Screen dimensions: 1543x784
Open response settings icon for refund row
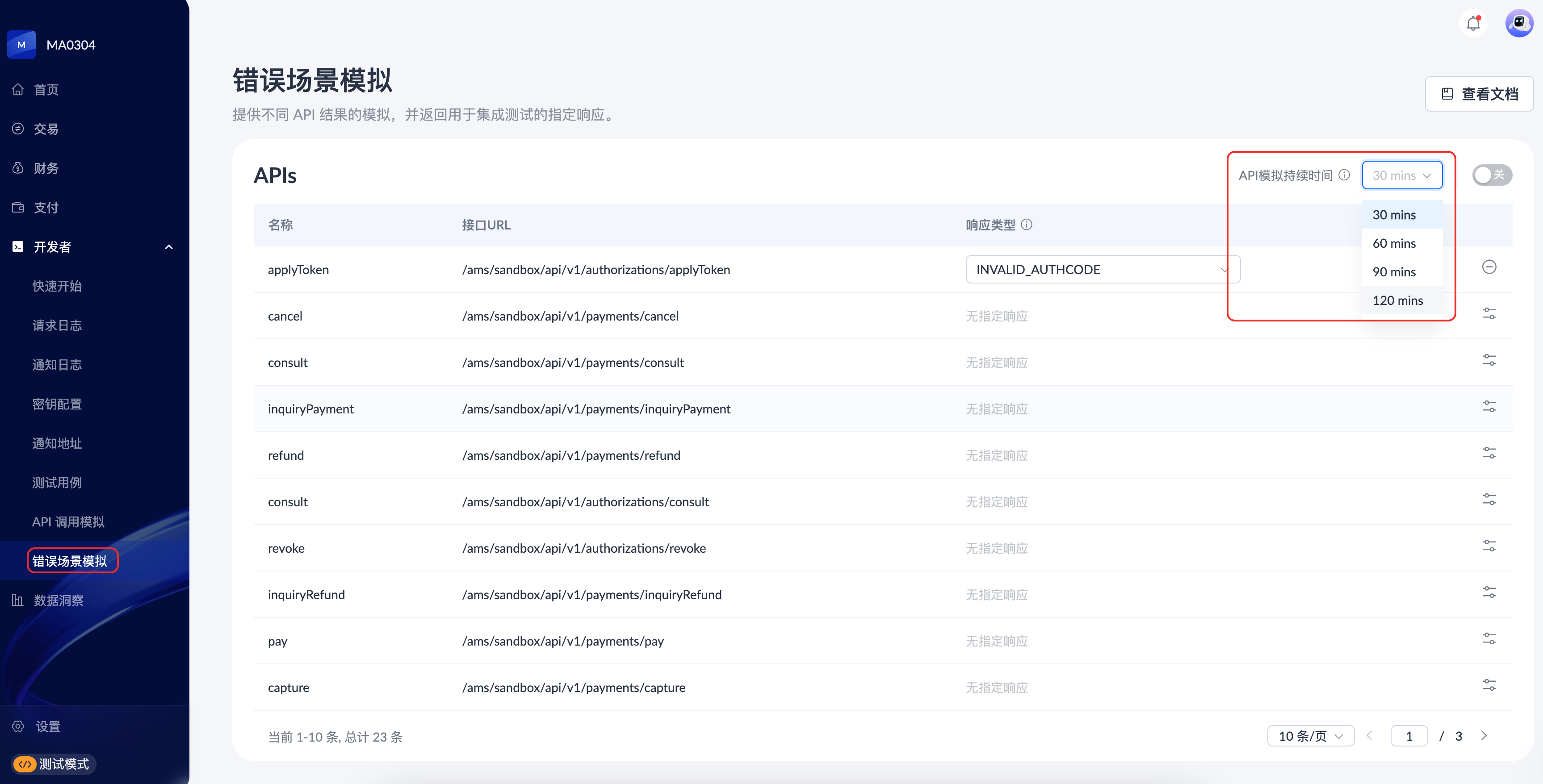tap(1488, 453)
